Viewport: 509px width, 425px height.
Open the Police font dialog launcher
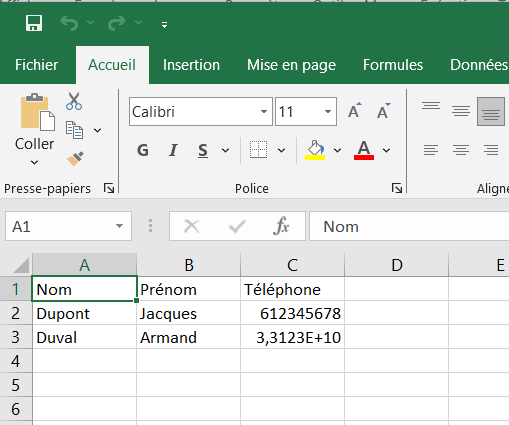pos(397,188)
